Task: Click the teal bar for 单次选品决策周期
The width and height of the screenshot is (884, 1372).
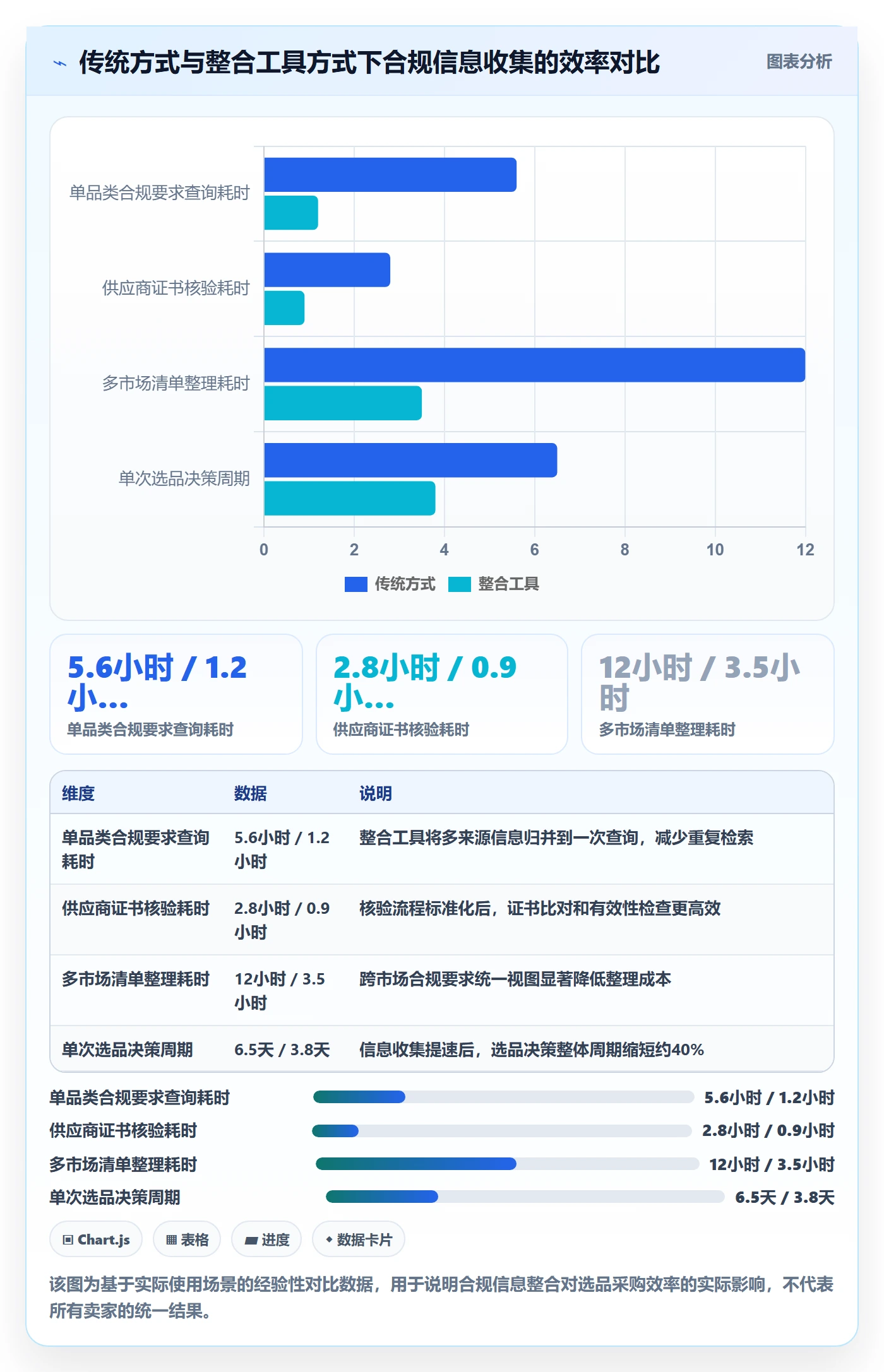Action: pyautogui.click(x=350, y=499)
